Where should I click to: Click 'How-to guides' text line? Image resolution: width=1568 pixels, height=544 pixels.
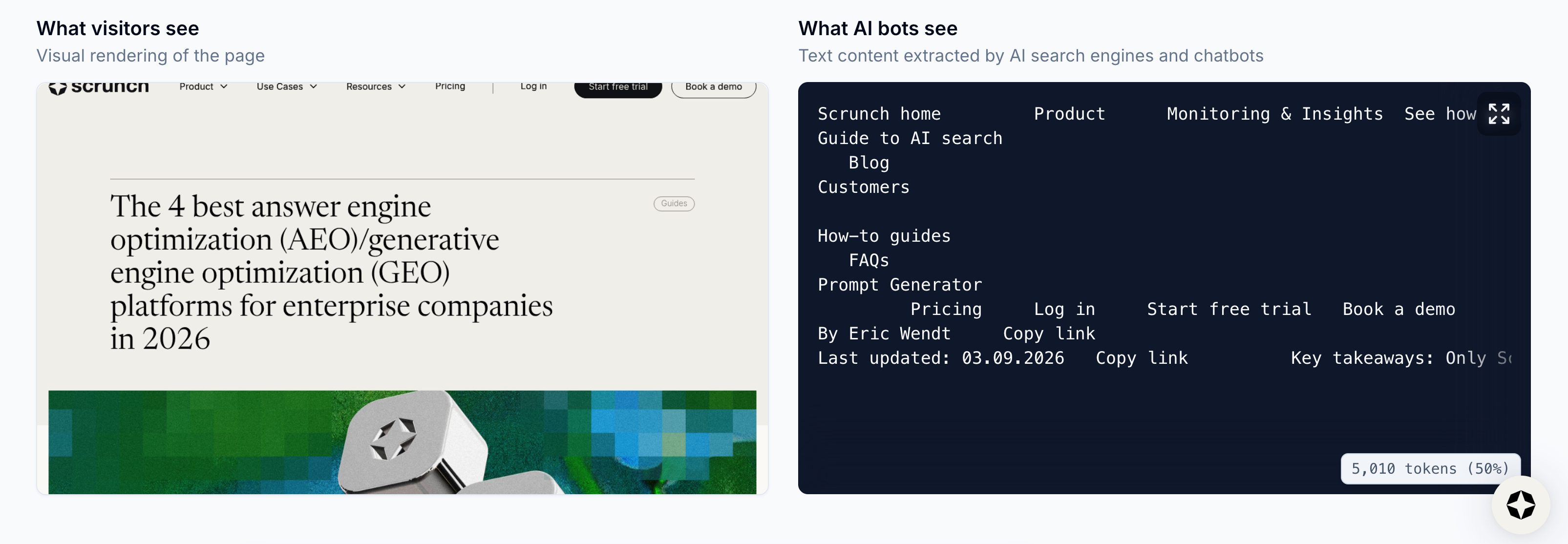tap(884, 235)
